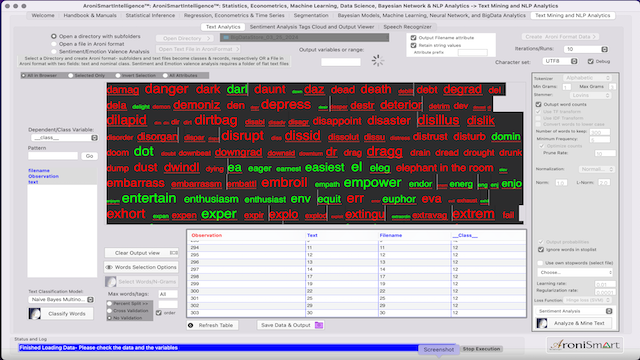Select the Cross Validation radio button
Viewport: 640px width, 360px height.
(x=109, y=311)
